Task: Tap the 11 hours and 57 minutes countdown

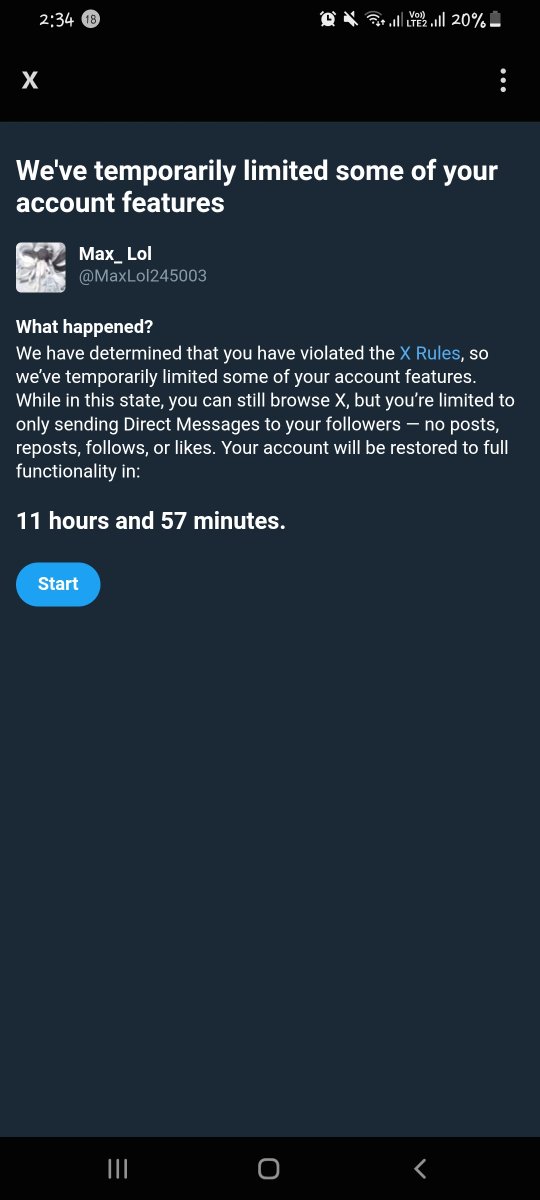Action: (x=151, y=521)
